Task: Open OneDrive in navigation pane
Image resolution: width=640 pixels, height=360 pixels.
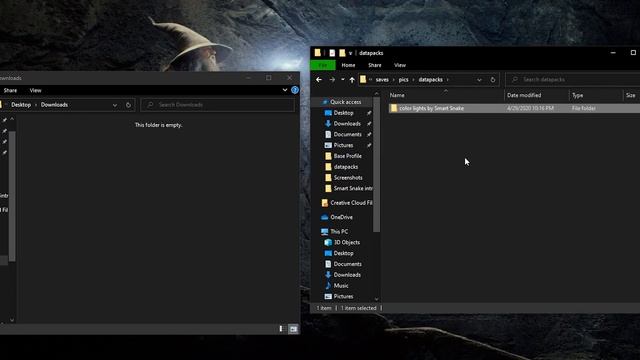Action: pyautogui.click(x=341, y=217)
